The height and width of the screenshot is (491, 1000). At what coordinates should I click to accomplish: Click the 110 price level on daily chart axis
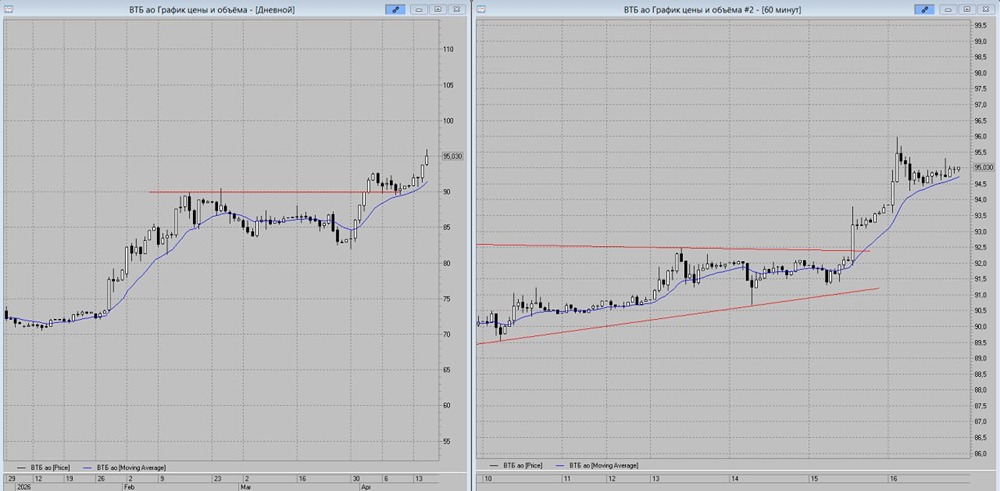[x=447, y=50]
